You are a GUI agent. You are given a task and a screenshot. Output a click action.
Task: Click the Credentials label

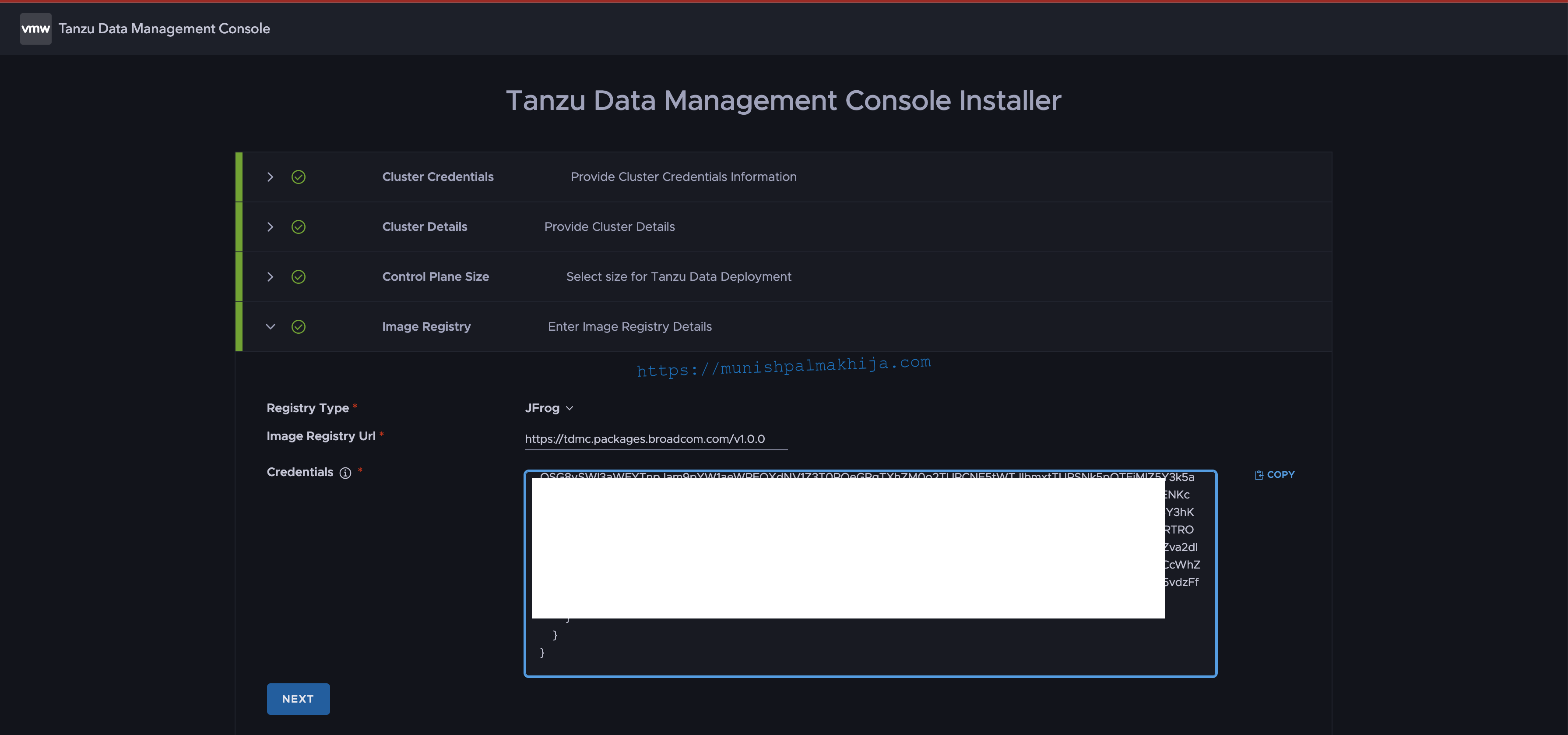[x=300, y=473]
